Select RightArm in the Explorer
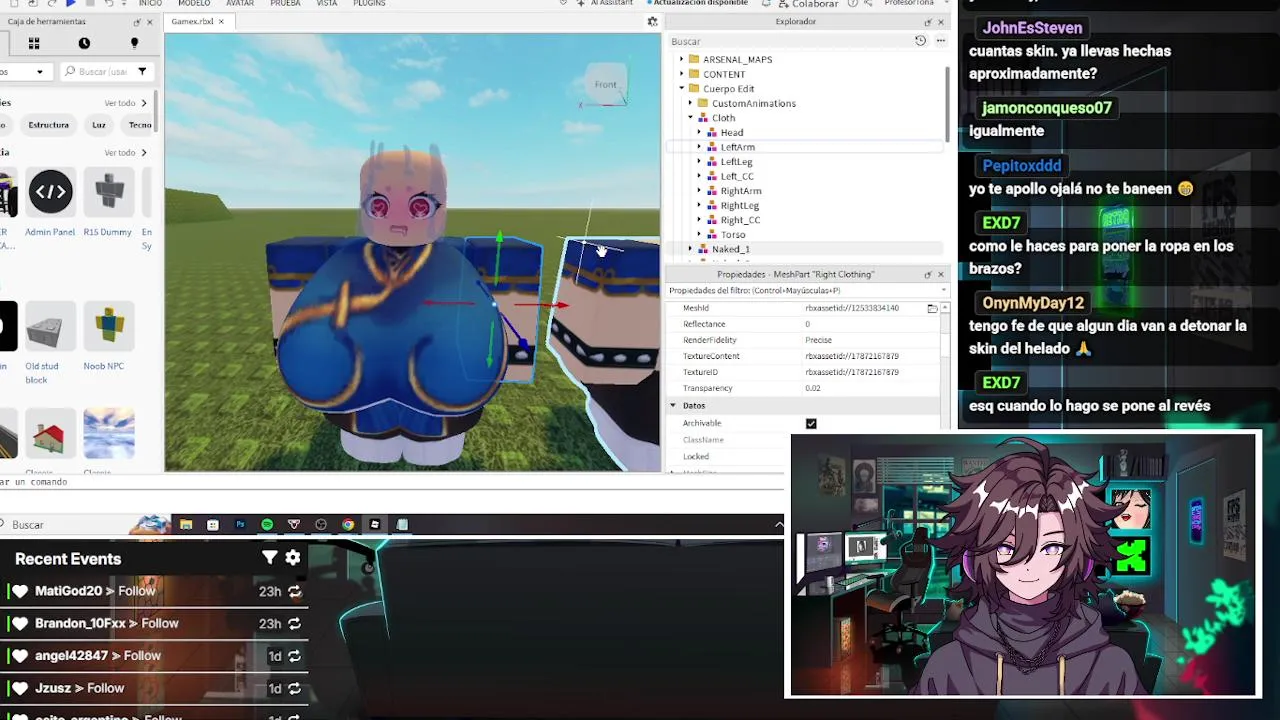Viewport: 1280px width, 720px height. click(741, 190)
